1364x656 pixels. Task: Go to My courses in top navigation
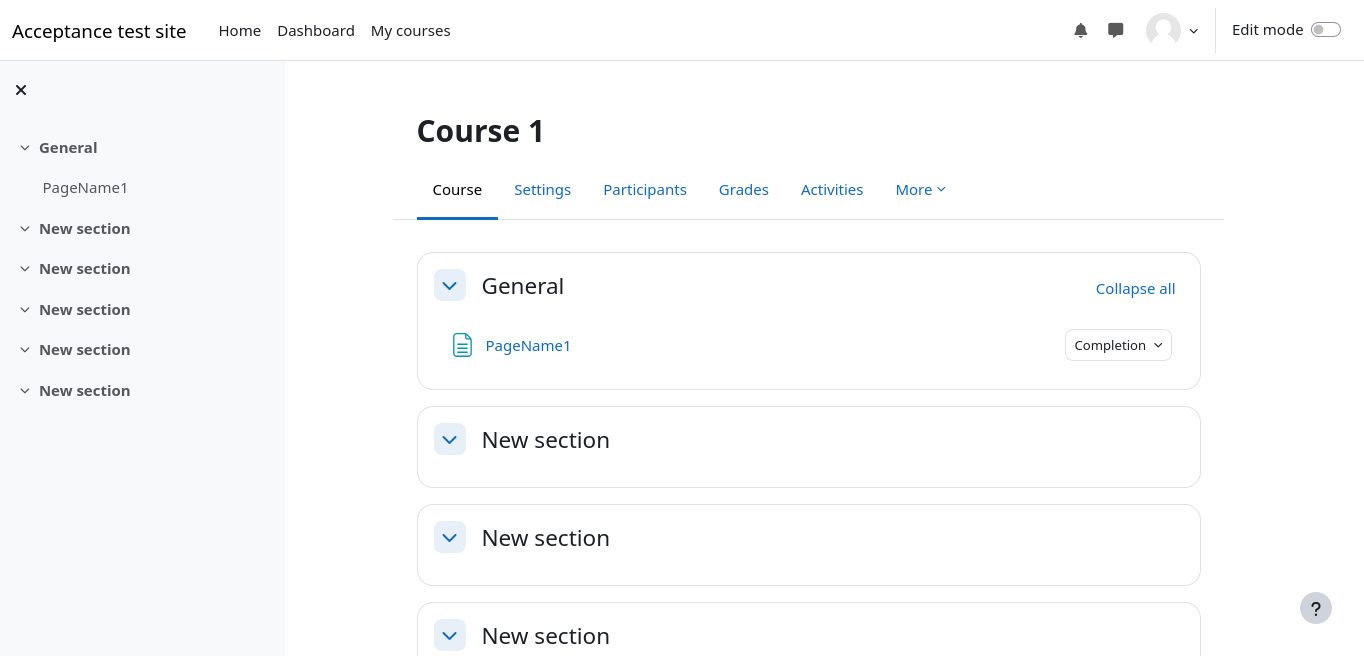(x=410, y=31)
